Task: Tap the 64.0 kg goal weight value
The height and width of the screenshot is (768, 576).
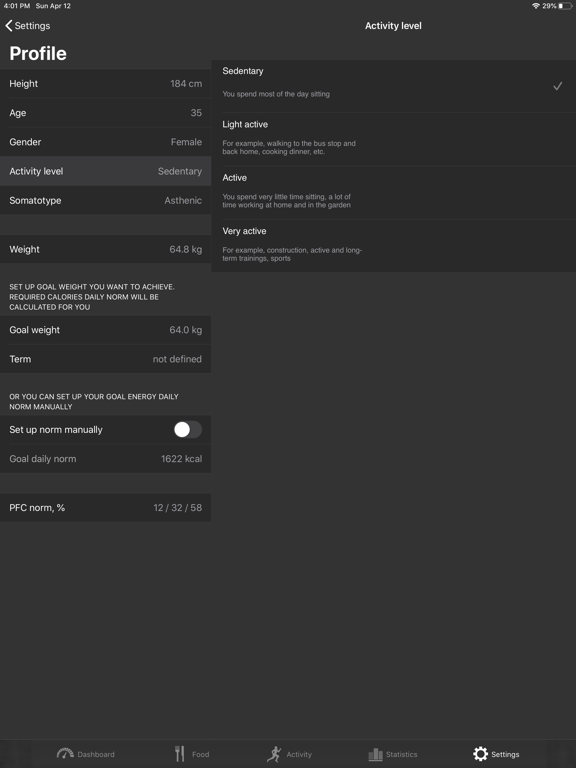Action: [185, 330]
